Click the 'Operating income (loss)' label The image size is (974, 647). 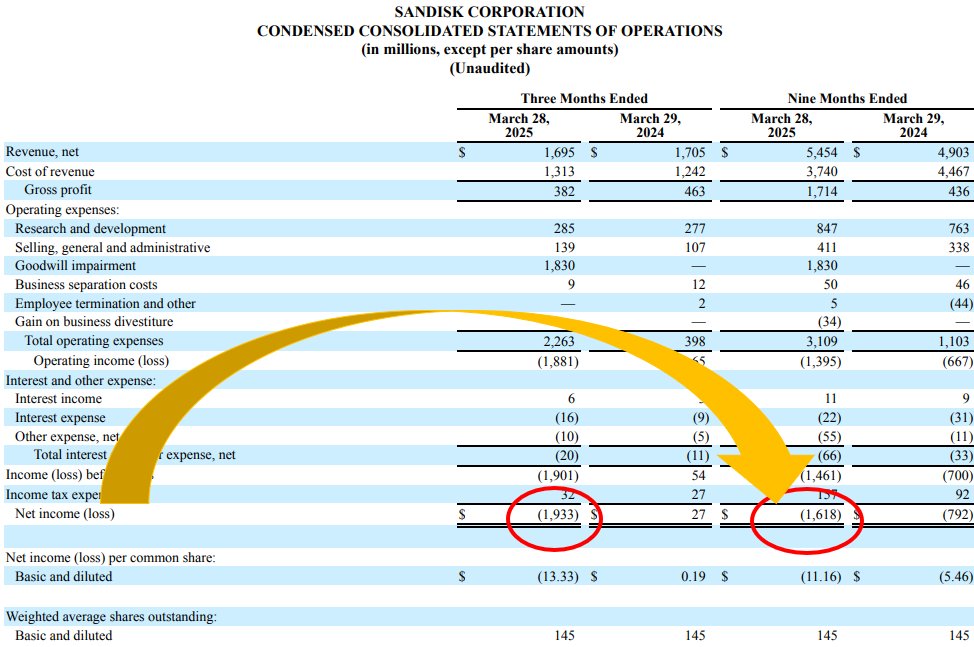tap(101, 361)
